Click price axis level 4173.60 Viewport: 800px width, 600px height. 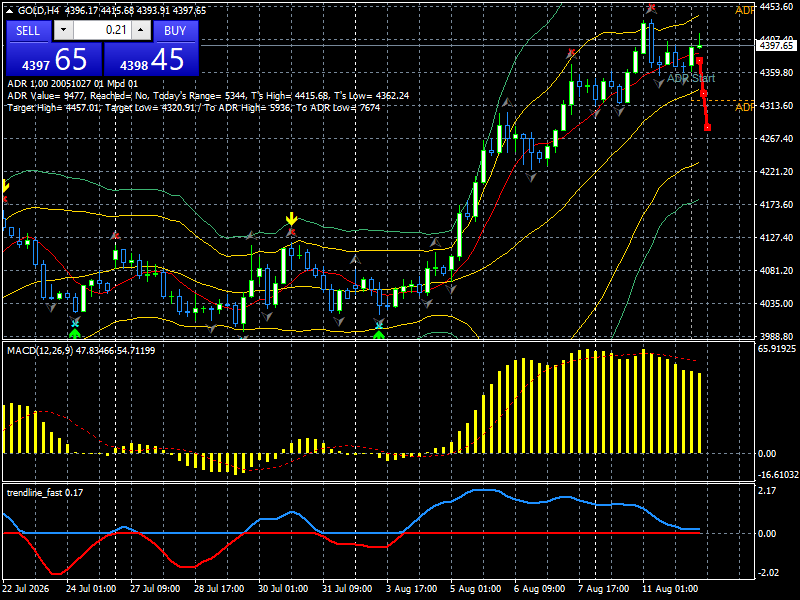(x=776, y=205)
